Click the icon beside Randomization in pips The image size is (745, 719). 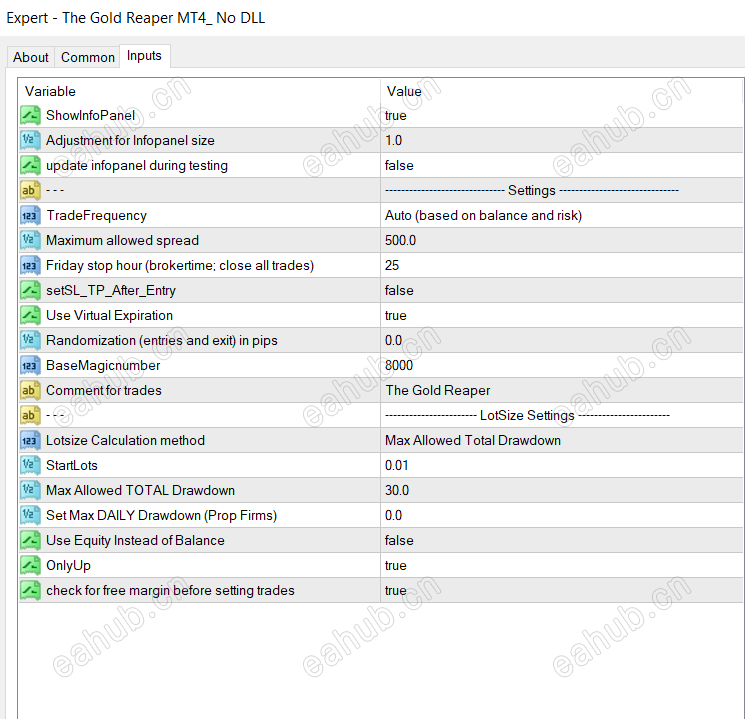(30, 341)
